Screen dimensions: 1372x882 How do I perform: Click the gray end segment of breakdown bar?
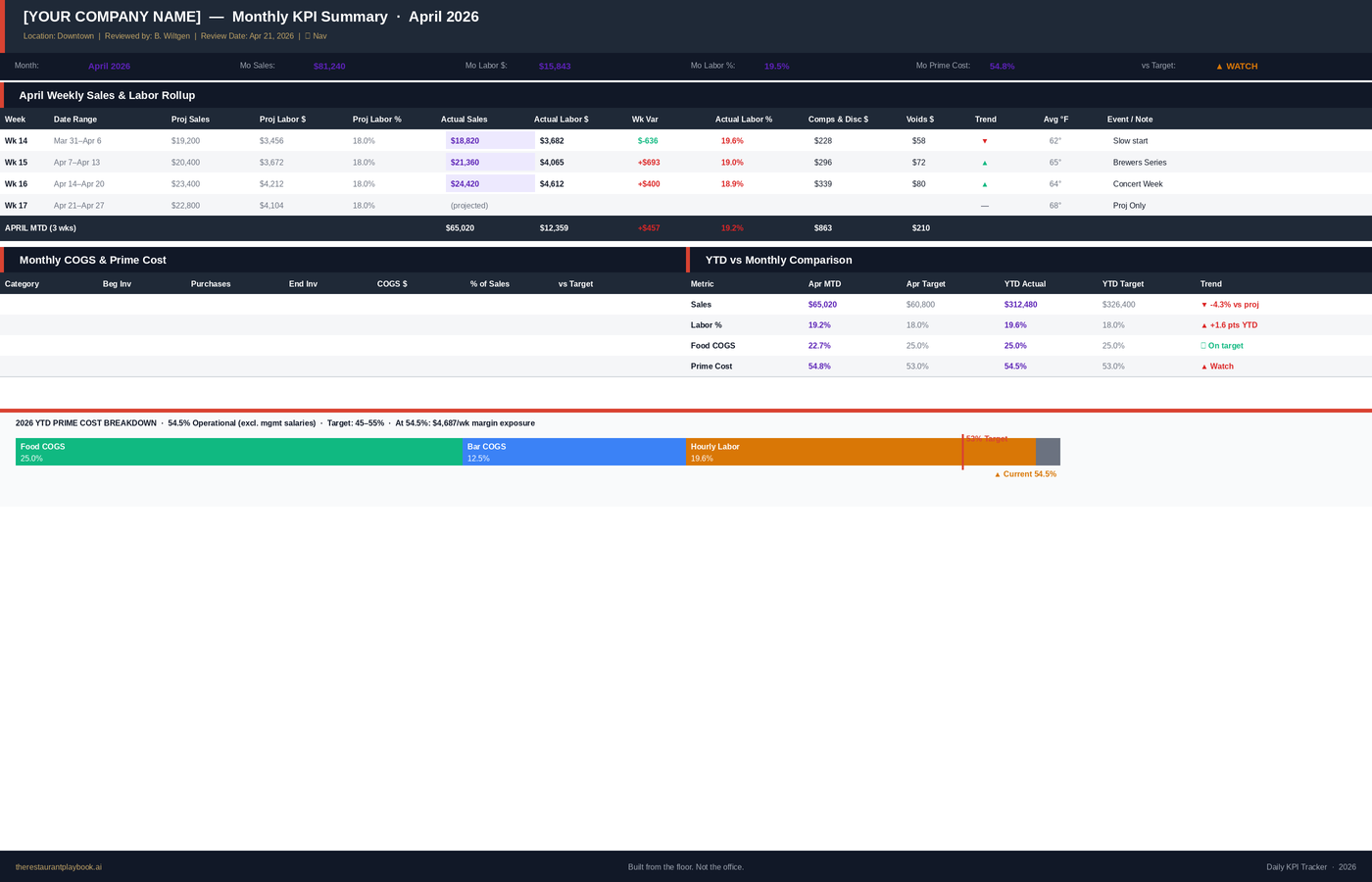pyautogui.click(x=1048, y=452)
